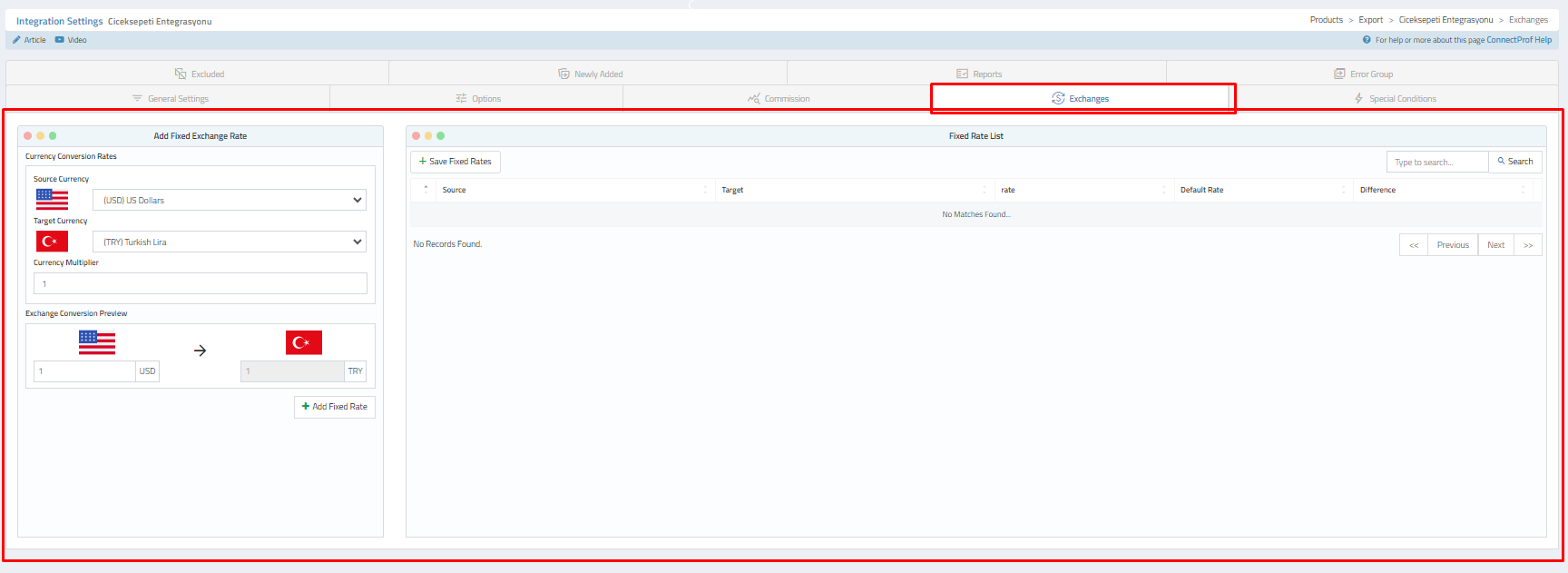Click the conversion preview arrow icon

[x=200, y=351]
